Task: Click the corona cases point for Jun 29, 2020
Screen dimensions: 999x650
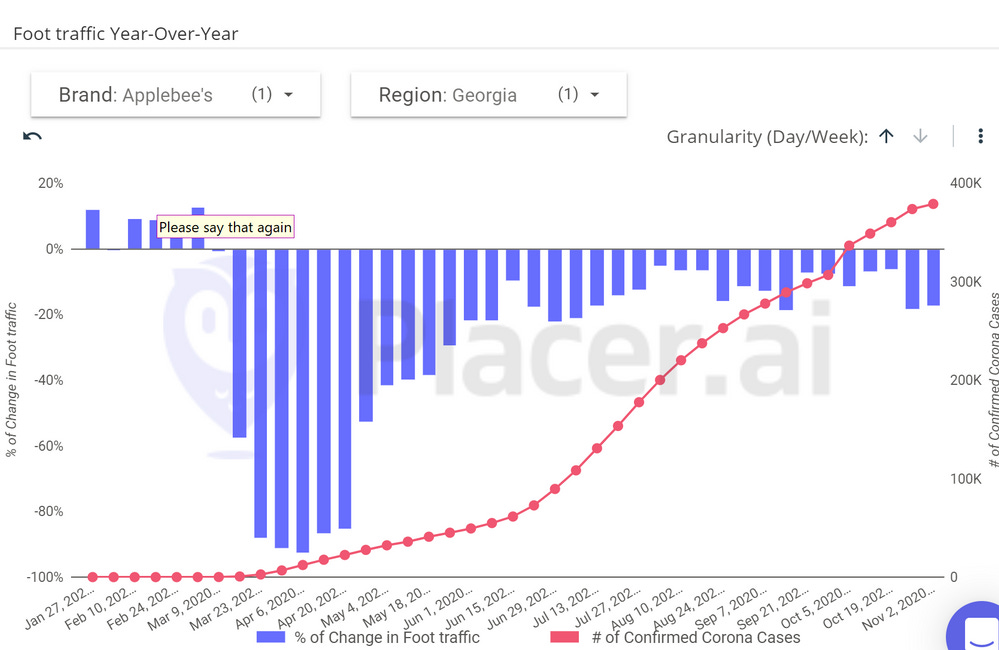Action: [x=555, y=489]
